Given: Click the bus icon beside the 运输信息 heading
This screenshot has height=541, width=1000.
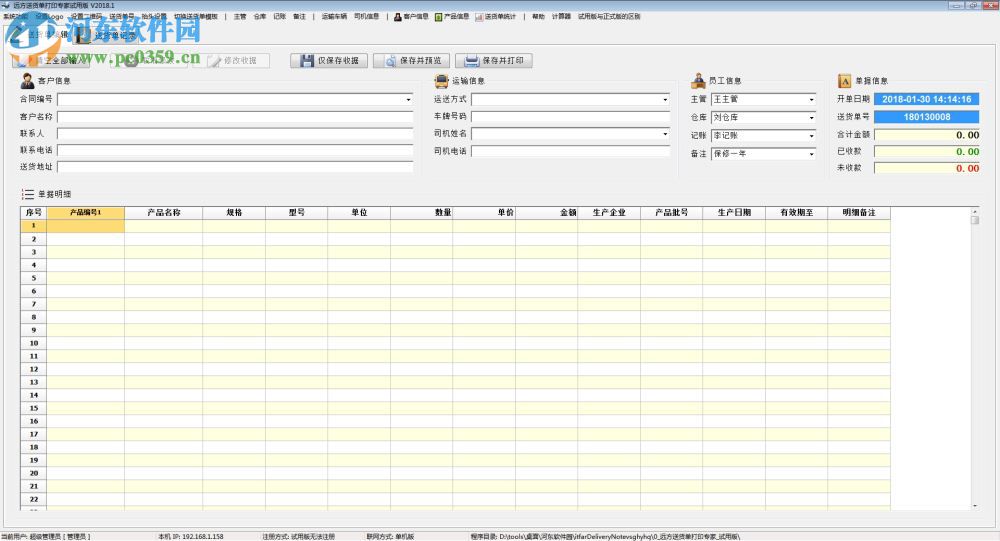Looking at the screenshot, I should (441, 80).
